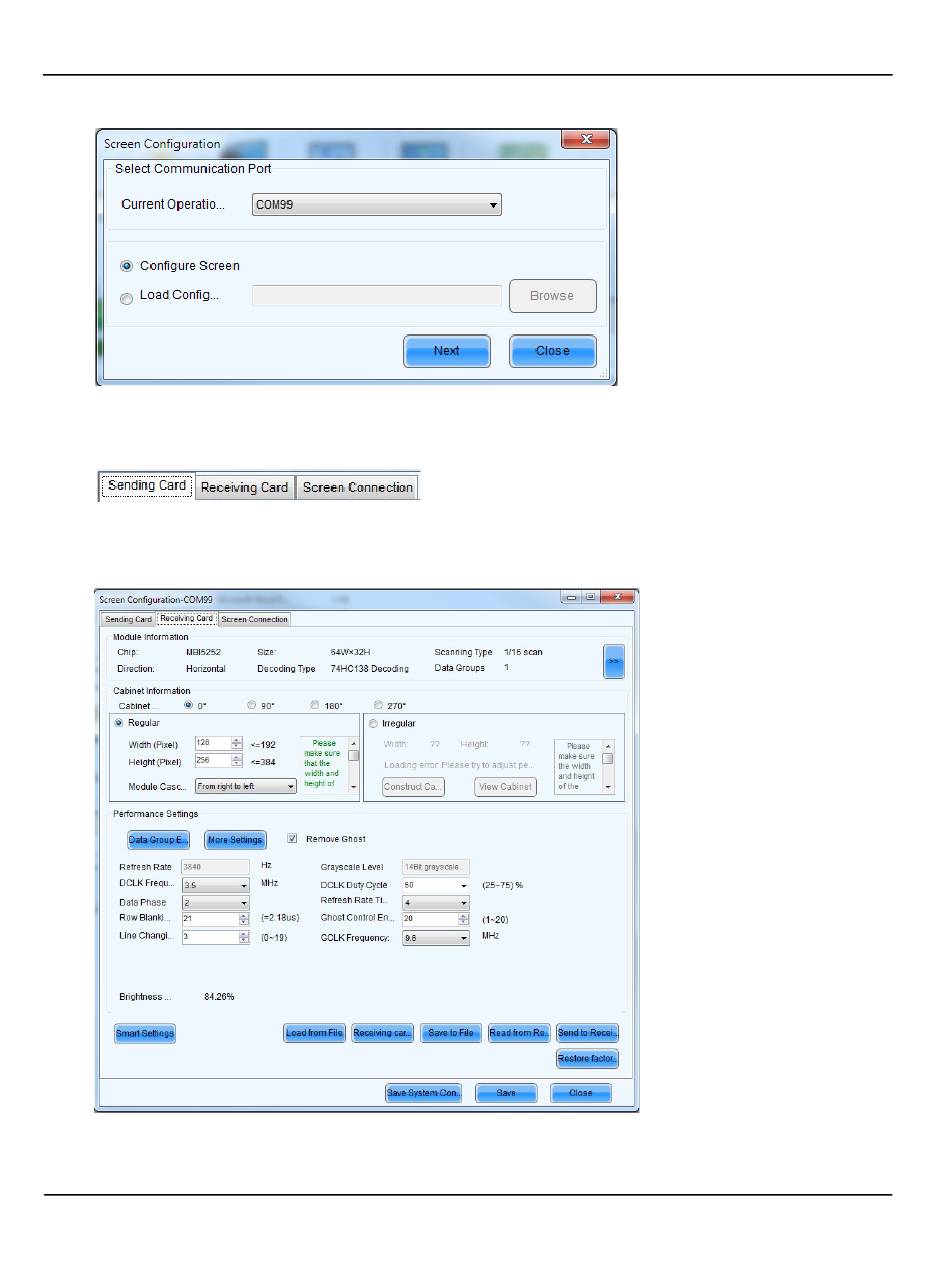Image resolution: width=950 pixels, height=1262 pixels.
Task: Click Close in the Select Communication Port dialog
Action: click(x=552, y=351)
